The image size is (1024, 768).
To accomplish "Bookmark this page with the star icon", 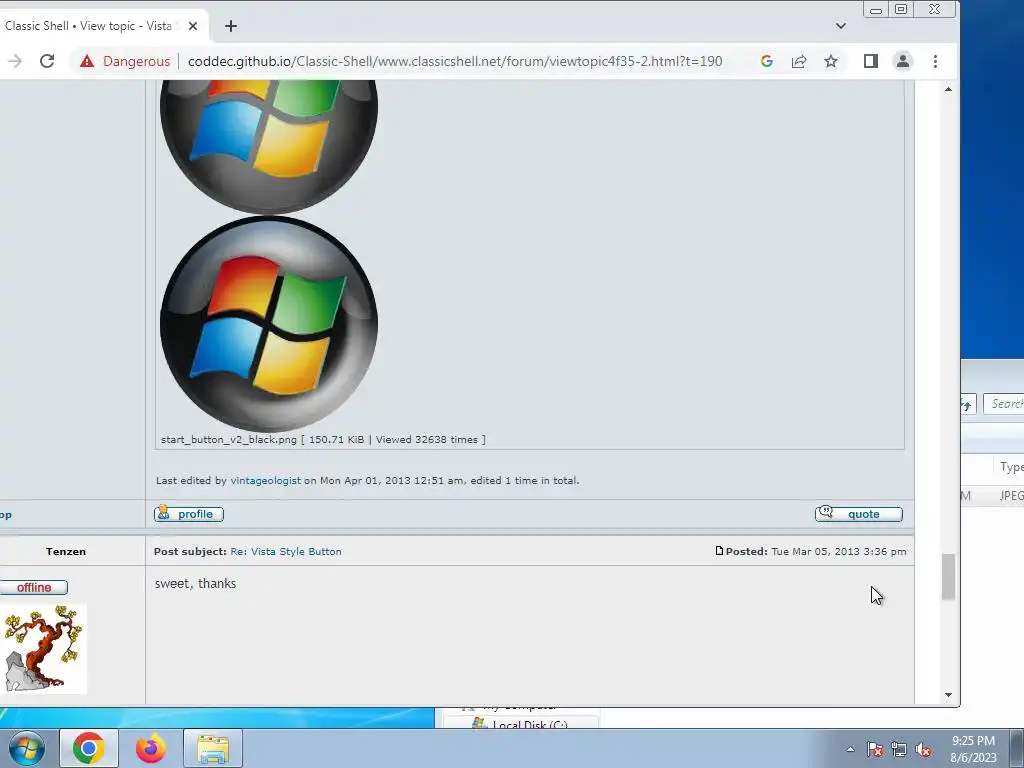I will point(831,61).
